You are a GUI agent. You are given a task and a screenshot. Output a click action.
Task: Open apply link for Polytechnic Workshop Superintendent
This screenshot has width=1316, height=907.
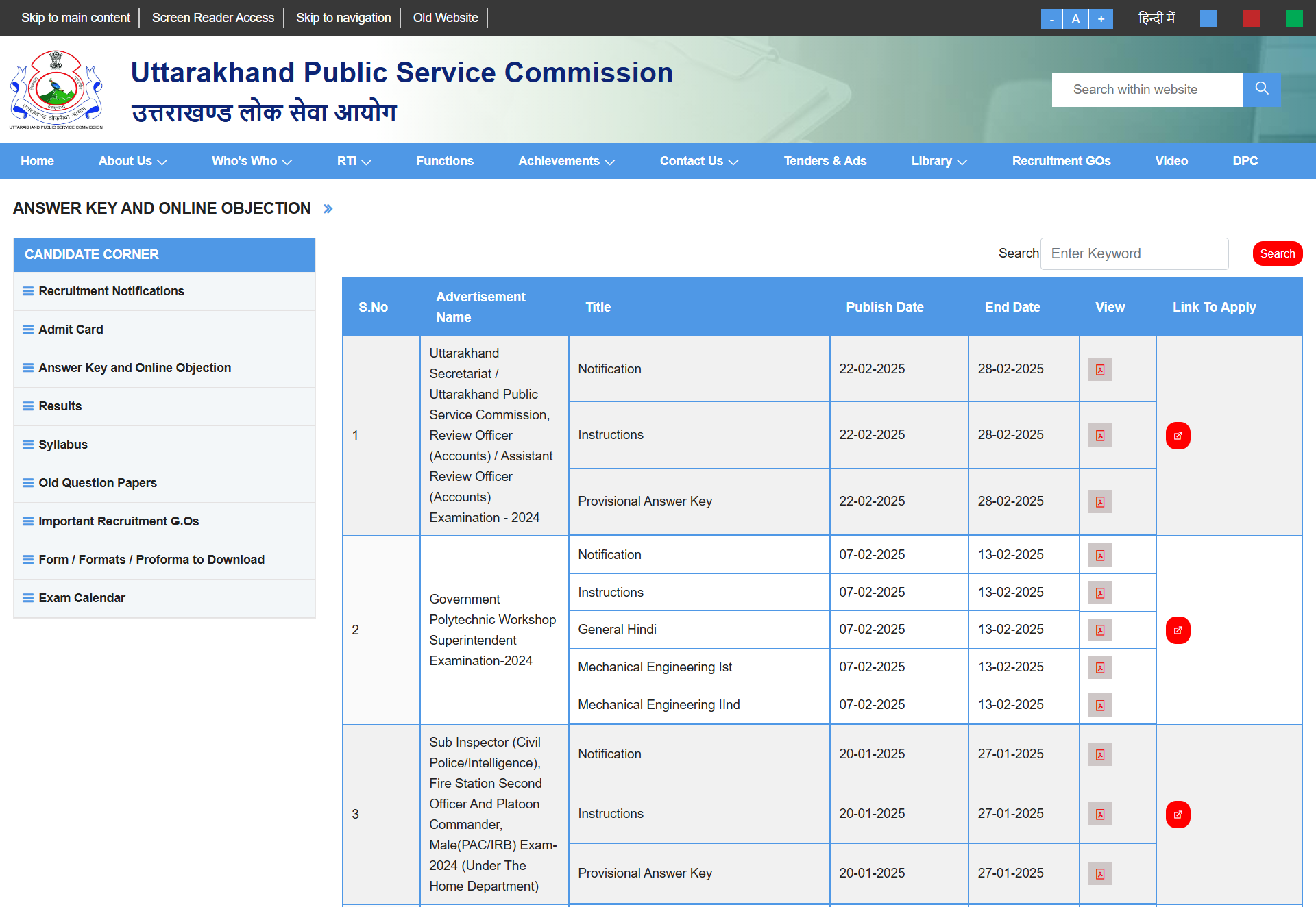1178,630
